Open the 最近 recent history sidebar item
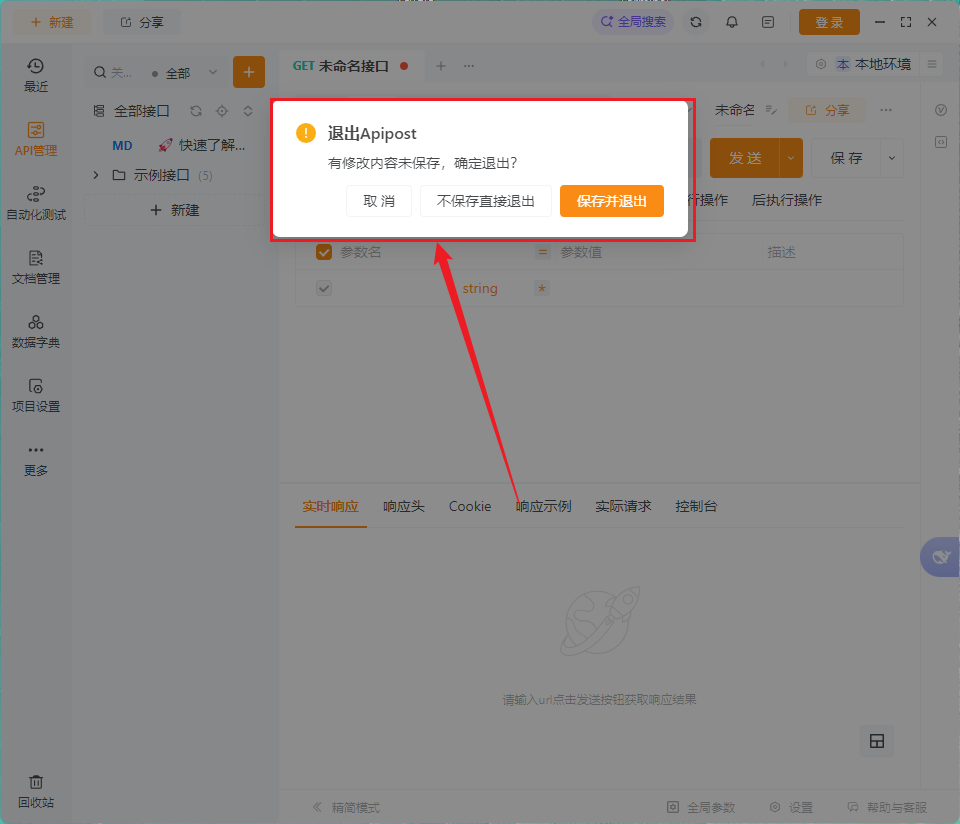 [x=36, y=75]
